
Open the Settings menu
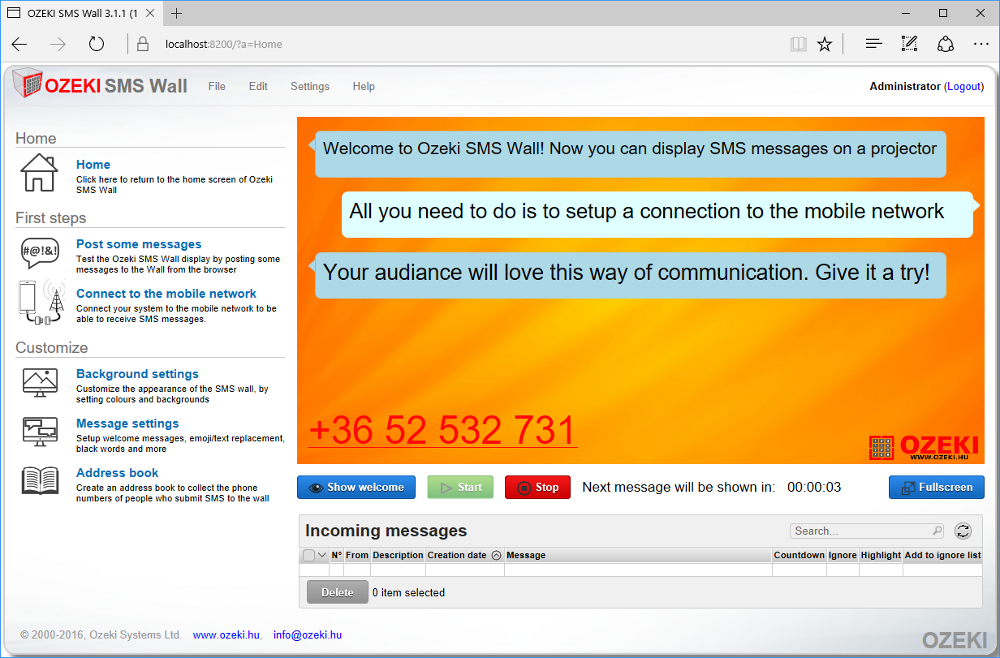310,87
